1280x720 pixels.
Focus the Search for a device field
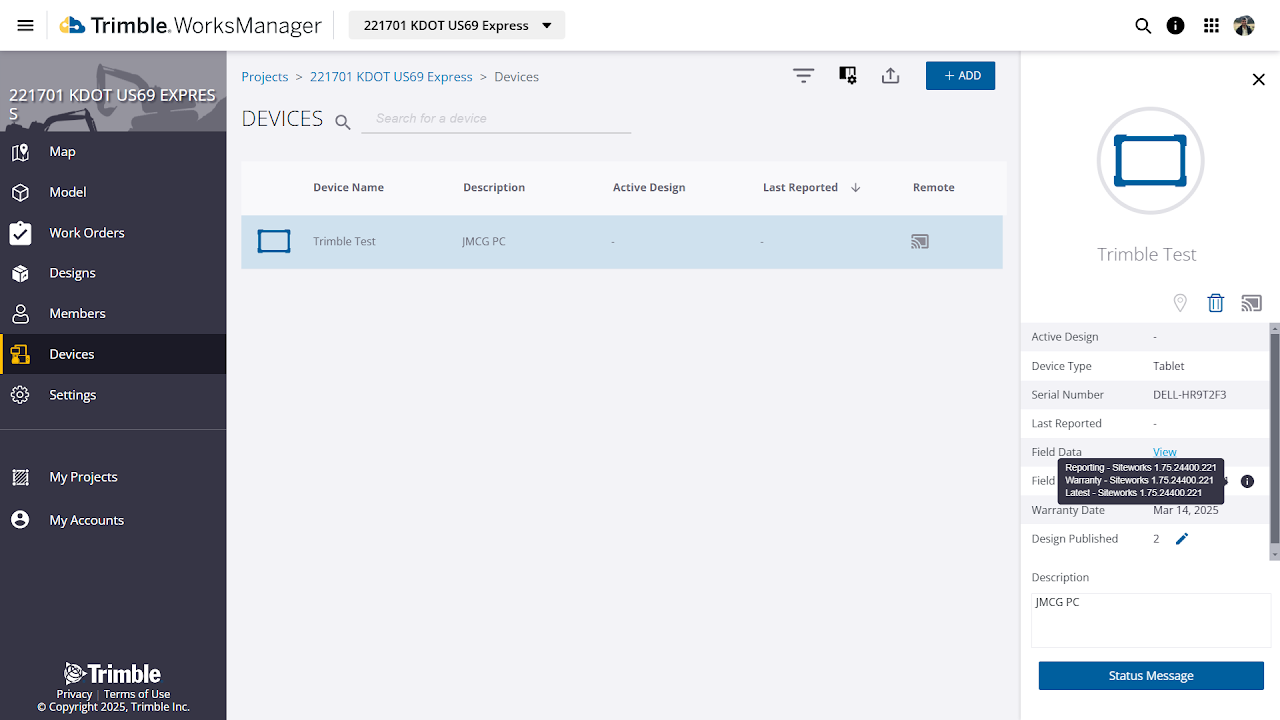pos(496,119)
